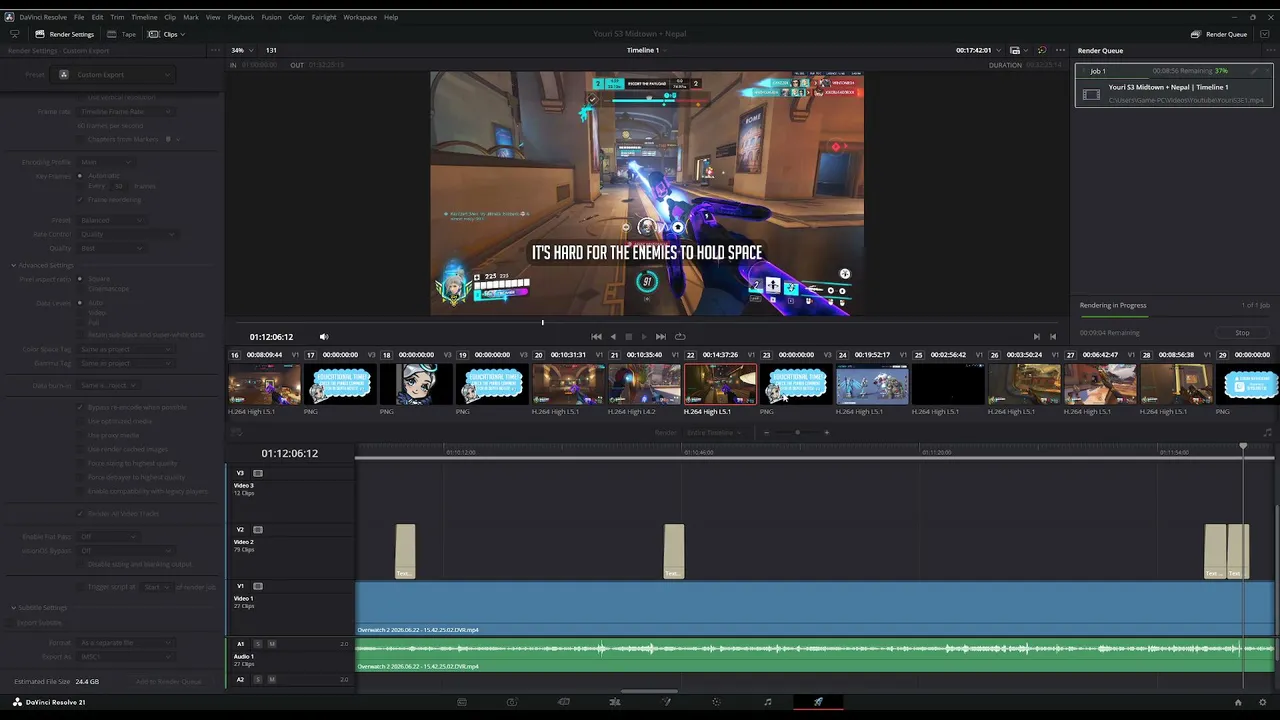Mute audio track A1
1280x720 pixels.
tap(272, 644)
